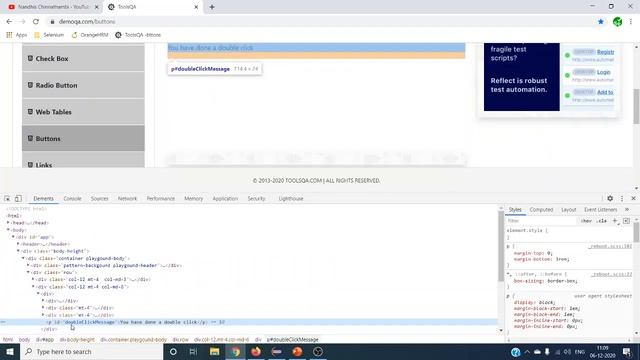Screen dimensions: 640x360
Task: Show more Styles pane tabs chevron
Action: [627, 209]
